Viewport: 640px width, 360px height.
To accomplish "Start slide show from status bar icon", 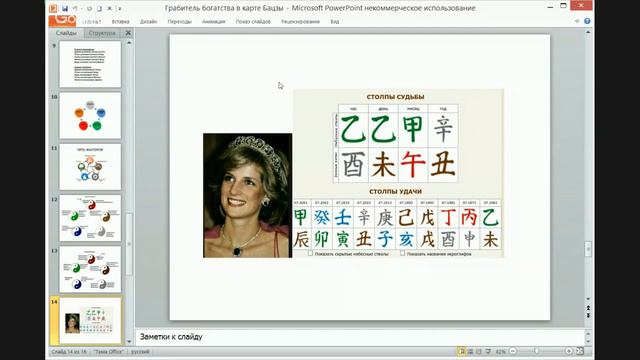I will [488, 351].
